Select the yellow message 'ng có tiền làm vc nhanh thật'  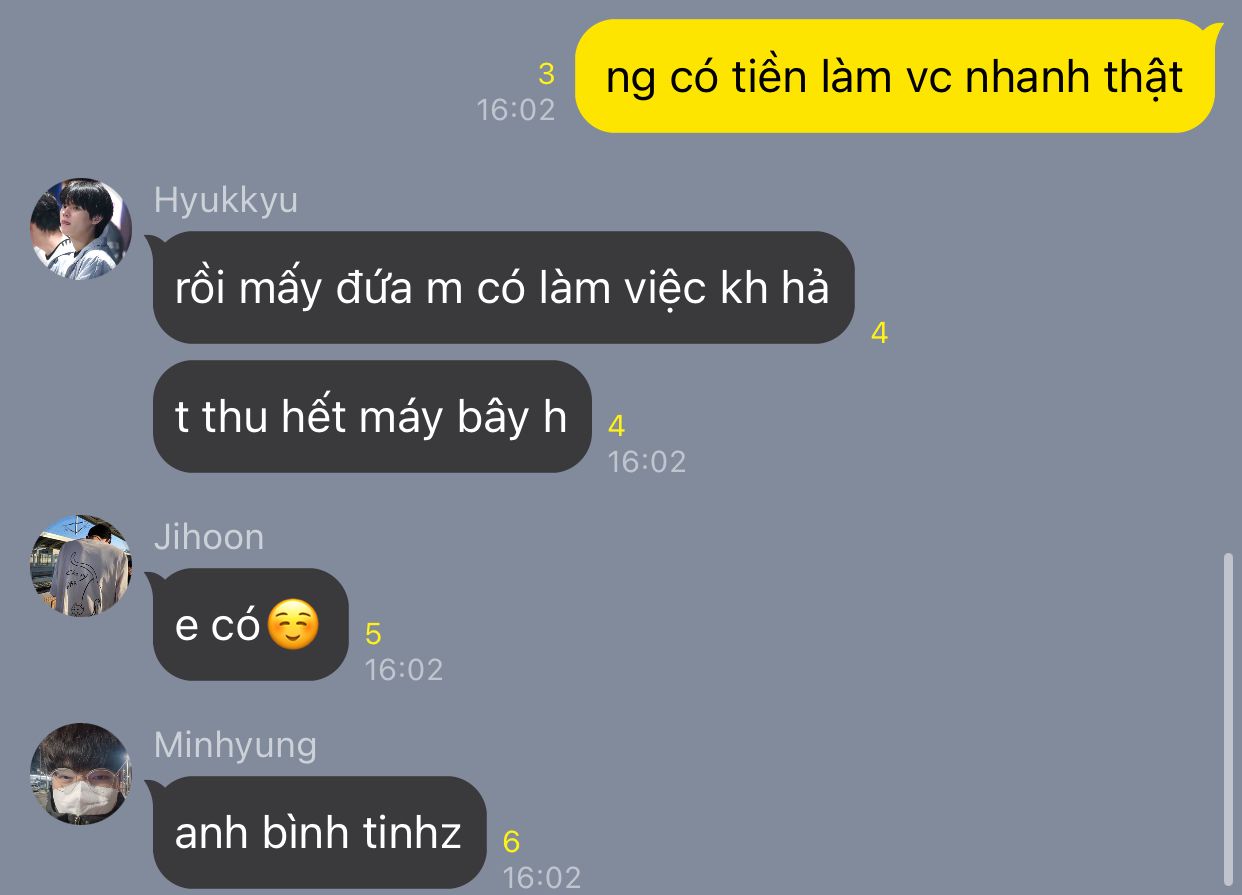(895, 76)
